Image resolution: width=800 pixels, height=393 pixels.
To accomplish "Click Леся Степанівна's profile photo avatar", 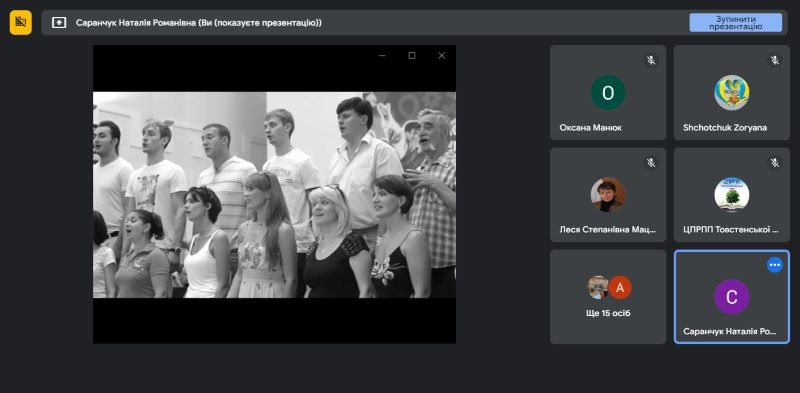I will [x=608, y=194].
